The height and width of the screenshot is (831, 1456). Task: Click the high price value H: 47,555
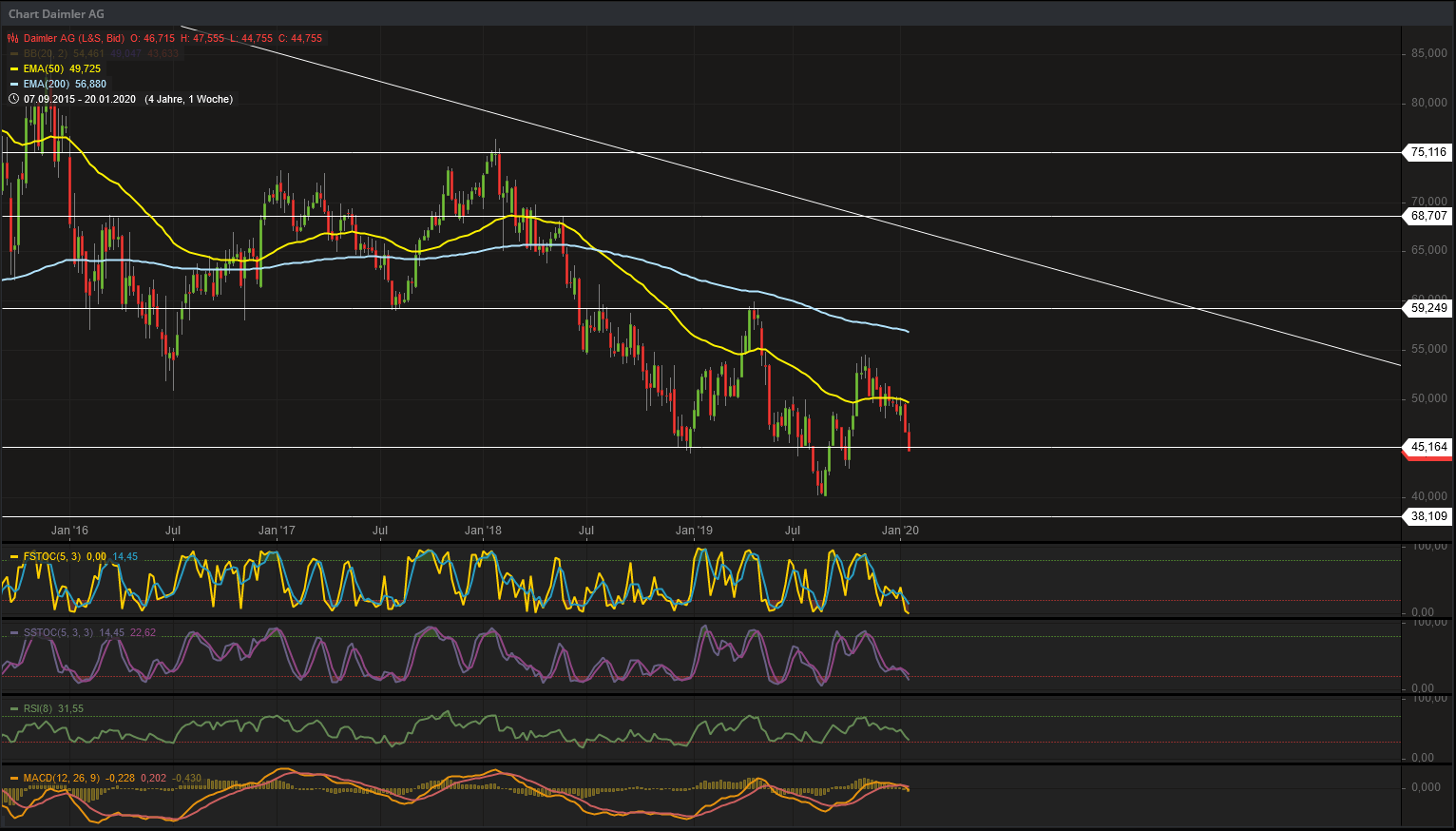[x=202, y=38]
